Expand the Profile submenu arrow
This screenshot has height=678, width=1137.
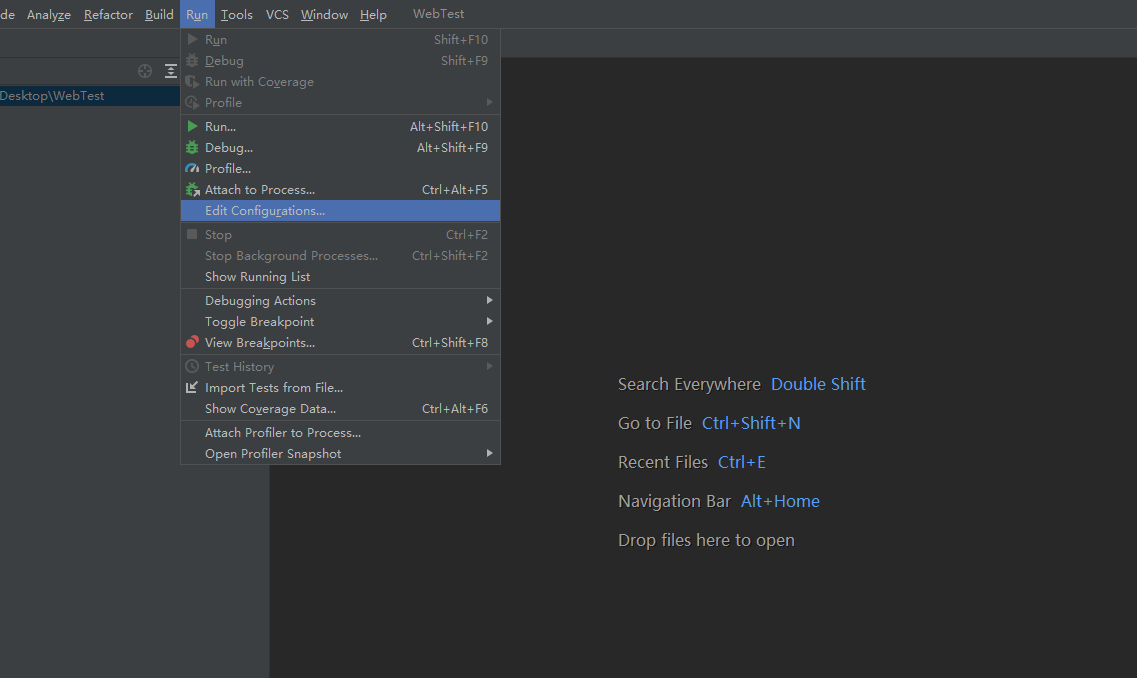coord(489,102)
